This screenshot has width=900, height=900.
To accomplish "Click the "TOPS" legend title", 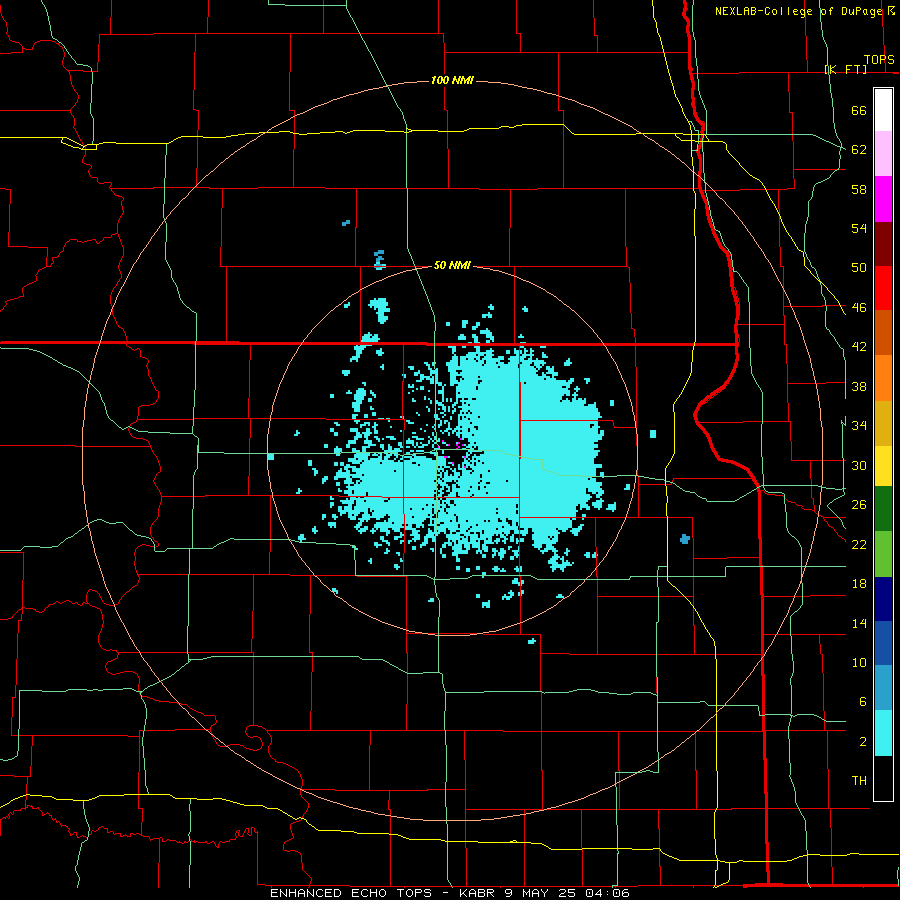I will point(879,59).
